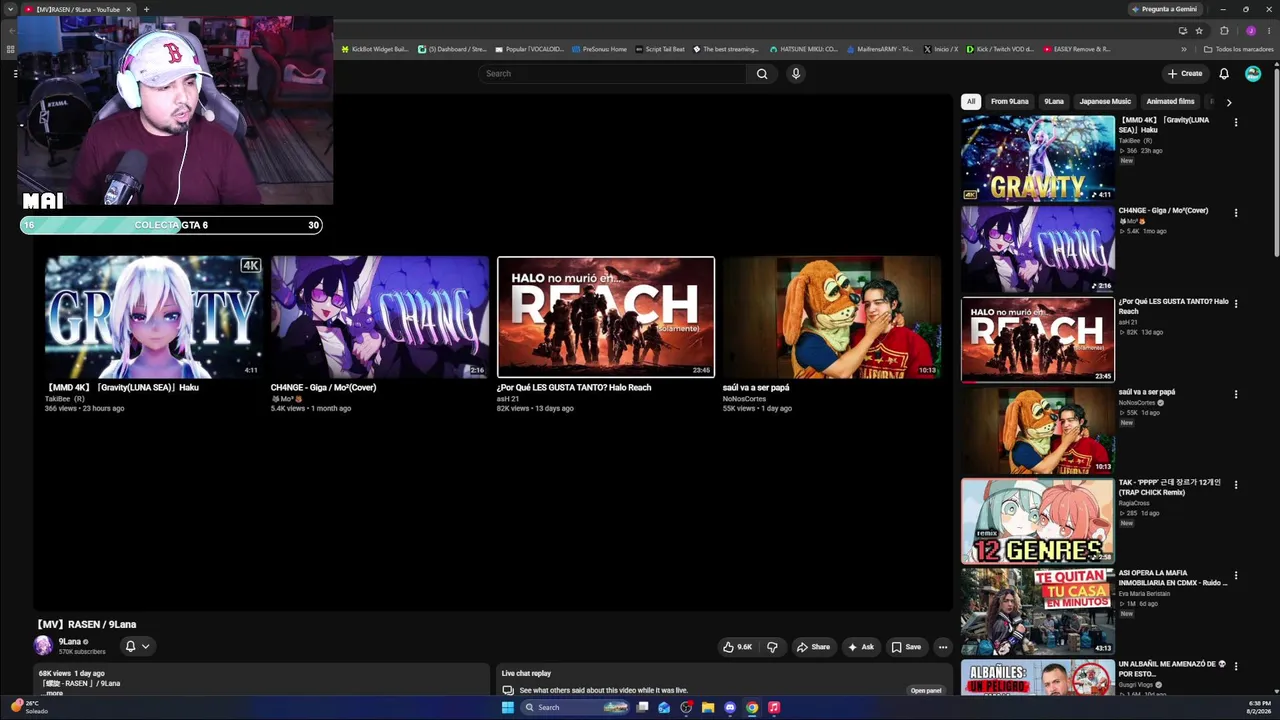Open options for UN ALBAÑIL ME AMENAZÓ video
This screenshot has width=1280, height=720.
(x=1236, y=666)
